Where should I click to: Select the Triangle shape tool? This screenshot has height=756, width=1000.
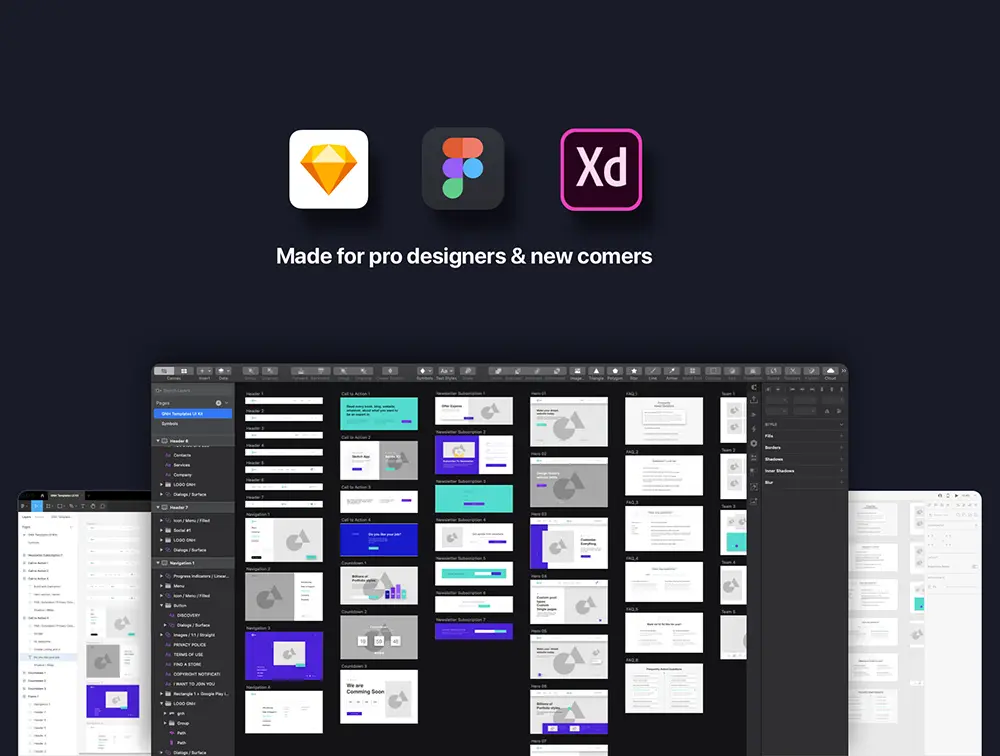(596, 372)
